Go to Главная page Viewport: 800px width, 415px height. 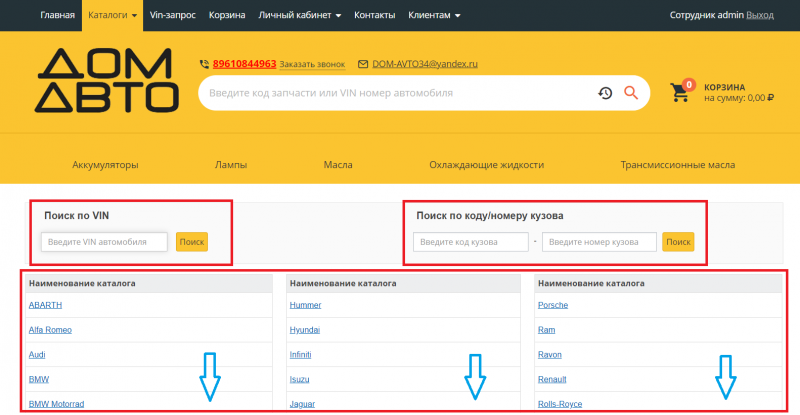57,15
